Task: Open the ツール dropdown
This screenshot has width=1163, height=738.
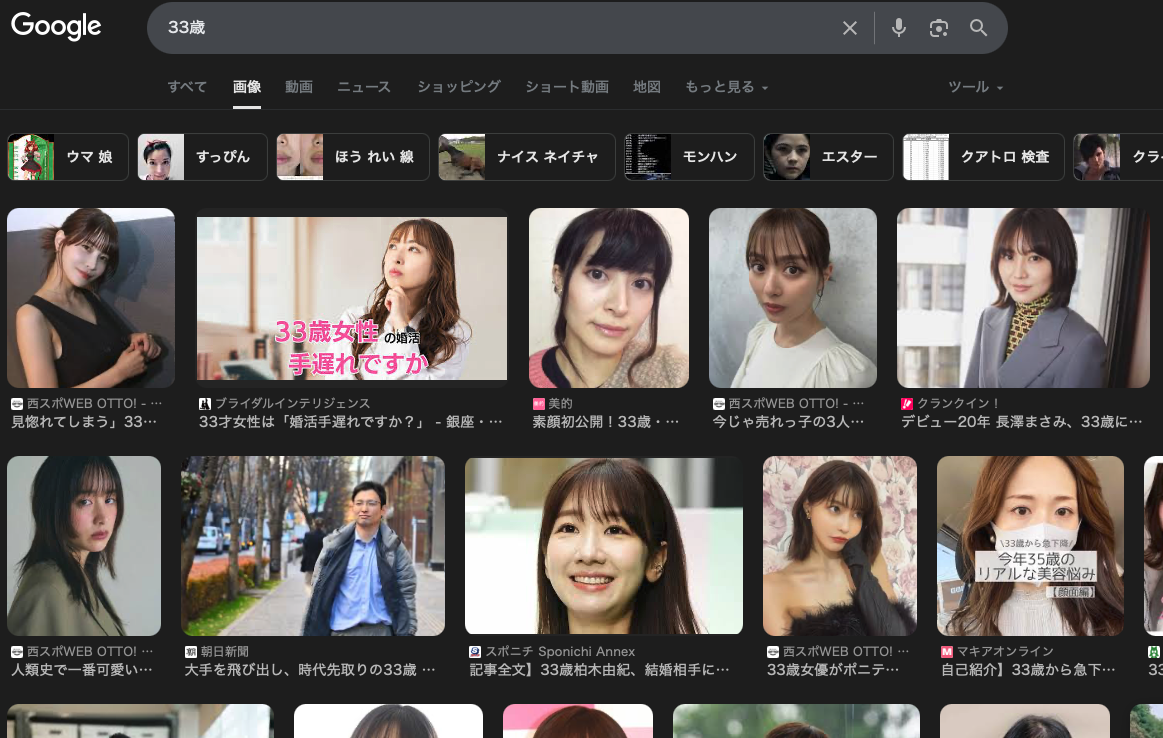Action: [975, 87]
